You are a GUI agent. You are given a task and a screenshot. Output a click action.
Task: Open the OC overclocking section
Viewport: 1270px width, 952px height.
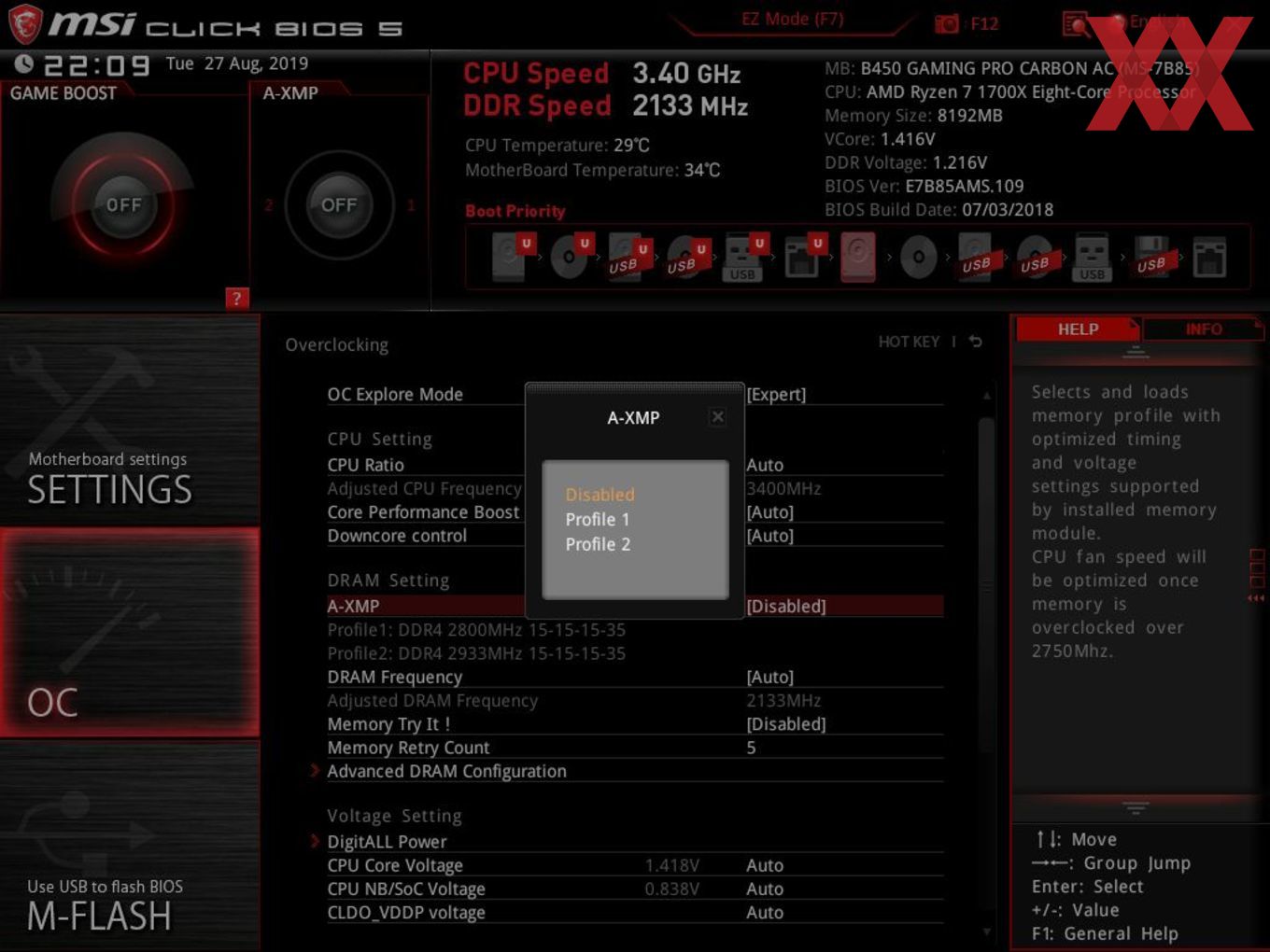coord(130,633)
